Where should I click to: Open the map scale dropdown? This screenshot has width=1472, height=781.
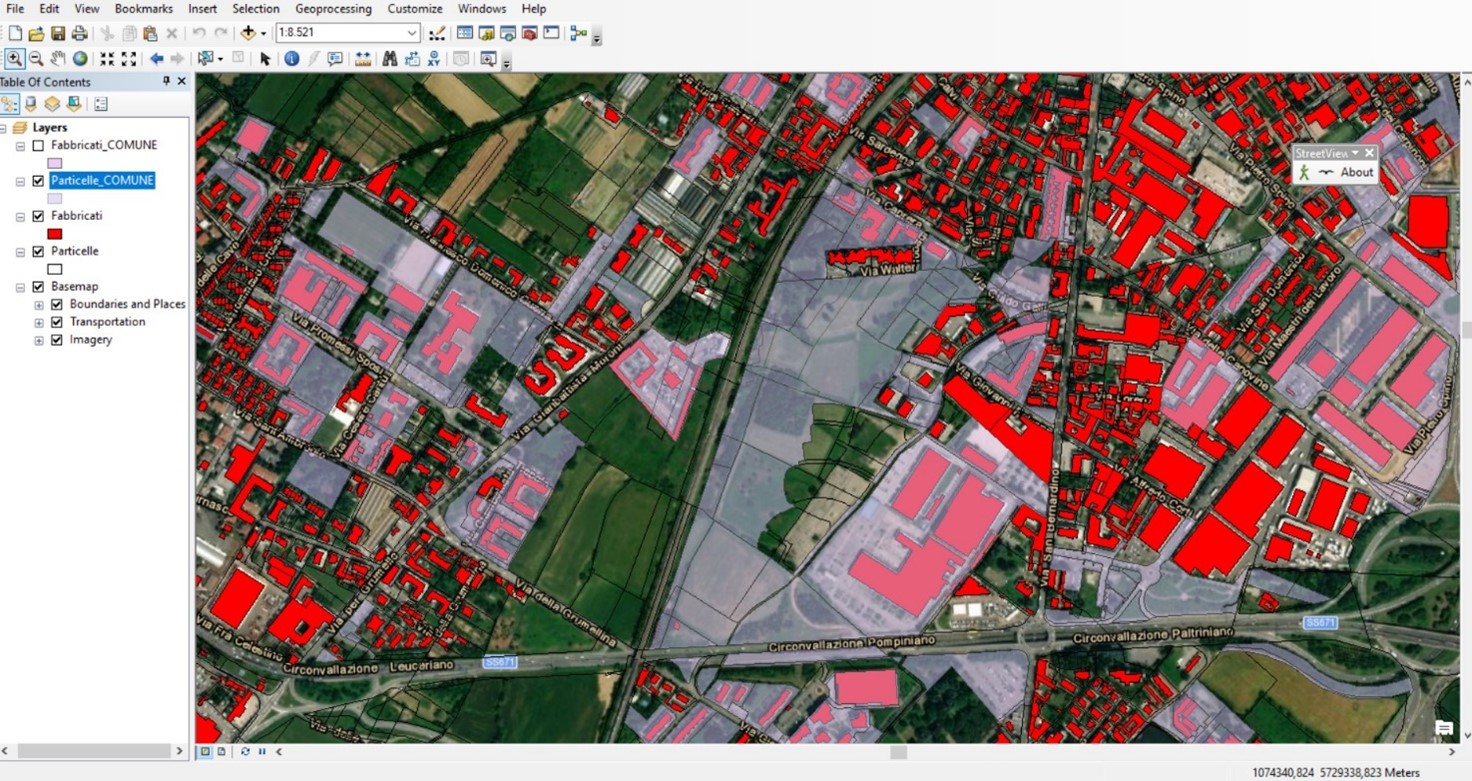(411, 33)
